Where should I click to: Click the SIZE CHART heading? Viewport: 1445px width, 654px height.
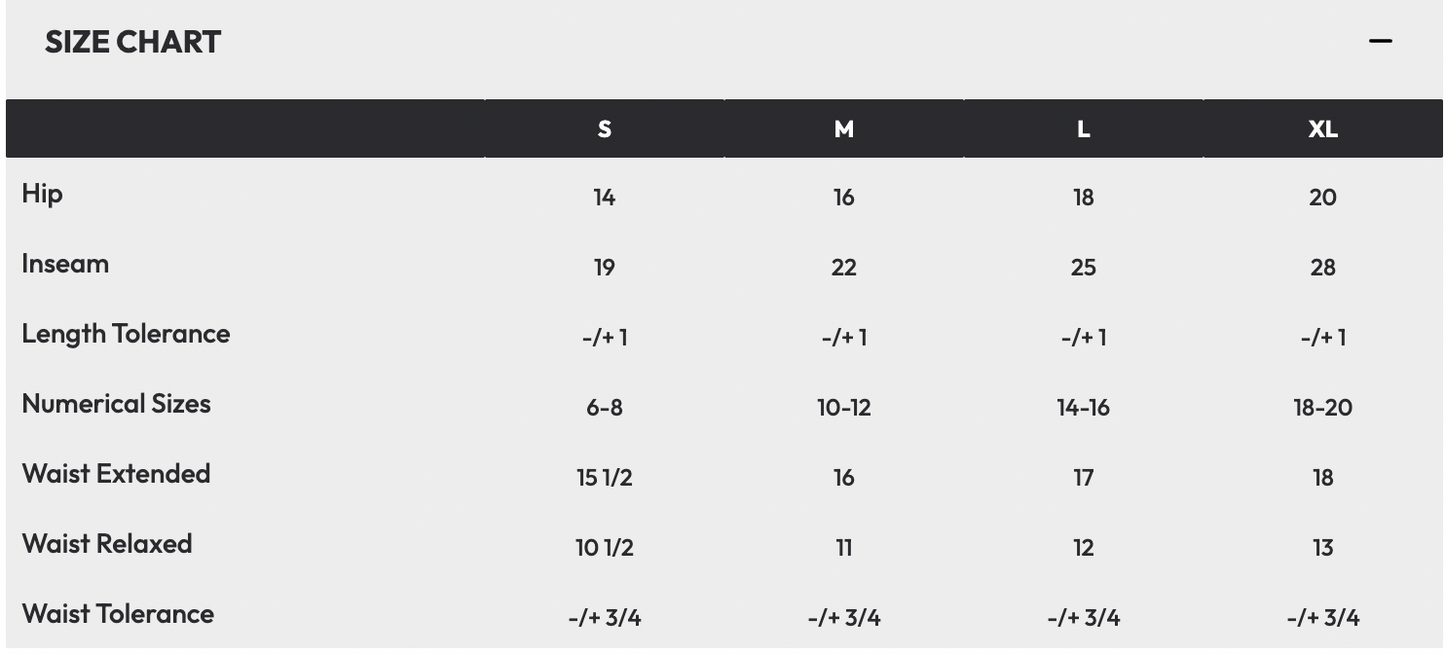[x=133, y=42]
